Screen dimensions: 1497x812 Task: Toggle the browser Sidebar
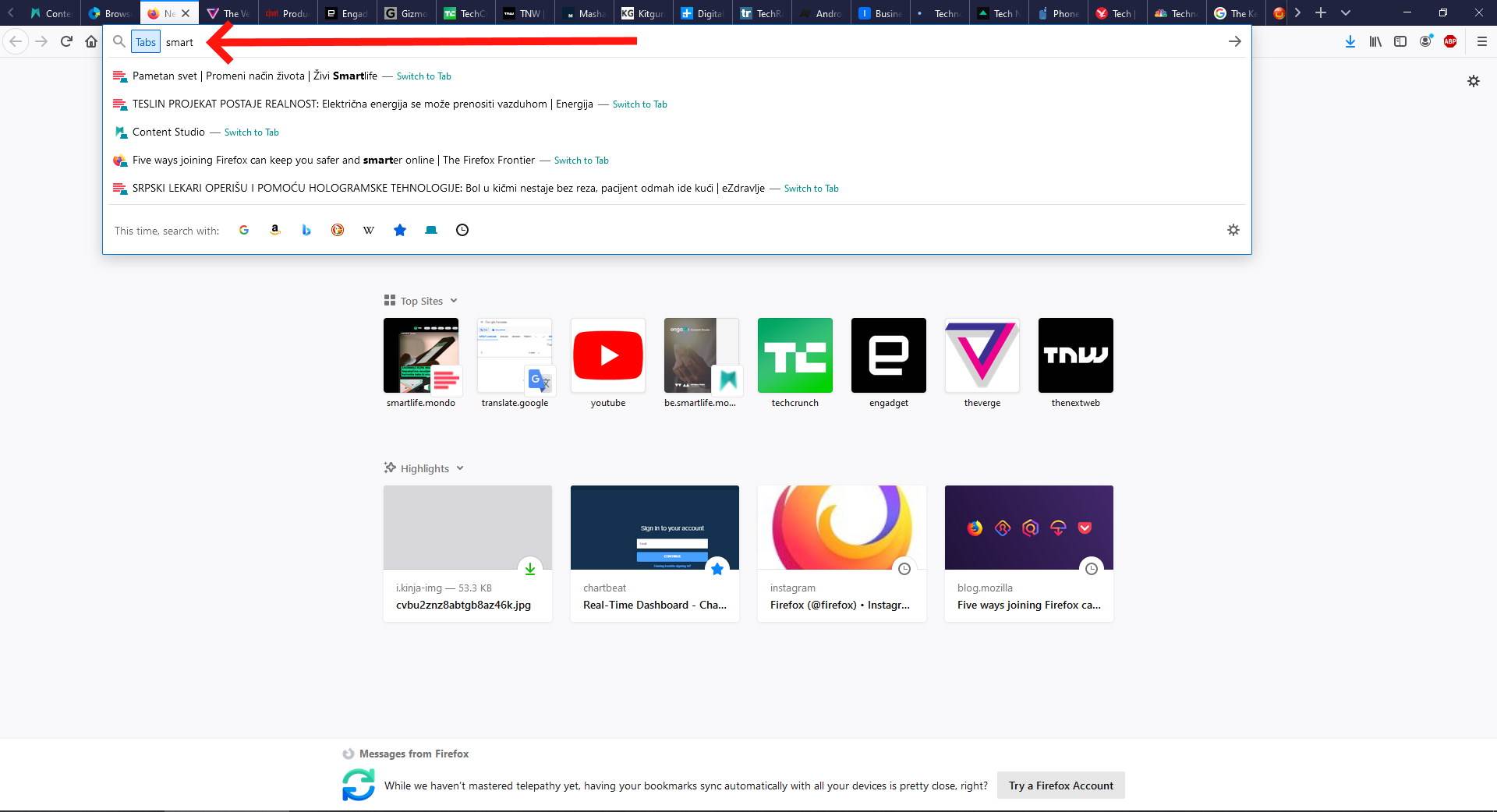click(x=1400, y=41)
